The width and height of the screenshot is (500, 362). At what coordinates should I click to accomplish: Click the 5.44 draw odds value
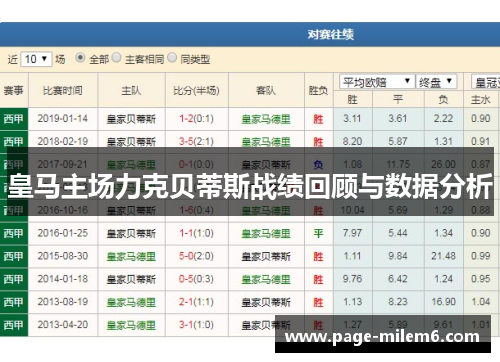tap(398, 233)
